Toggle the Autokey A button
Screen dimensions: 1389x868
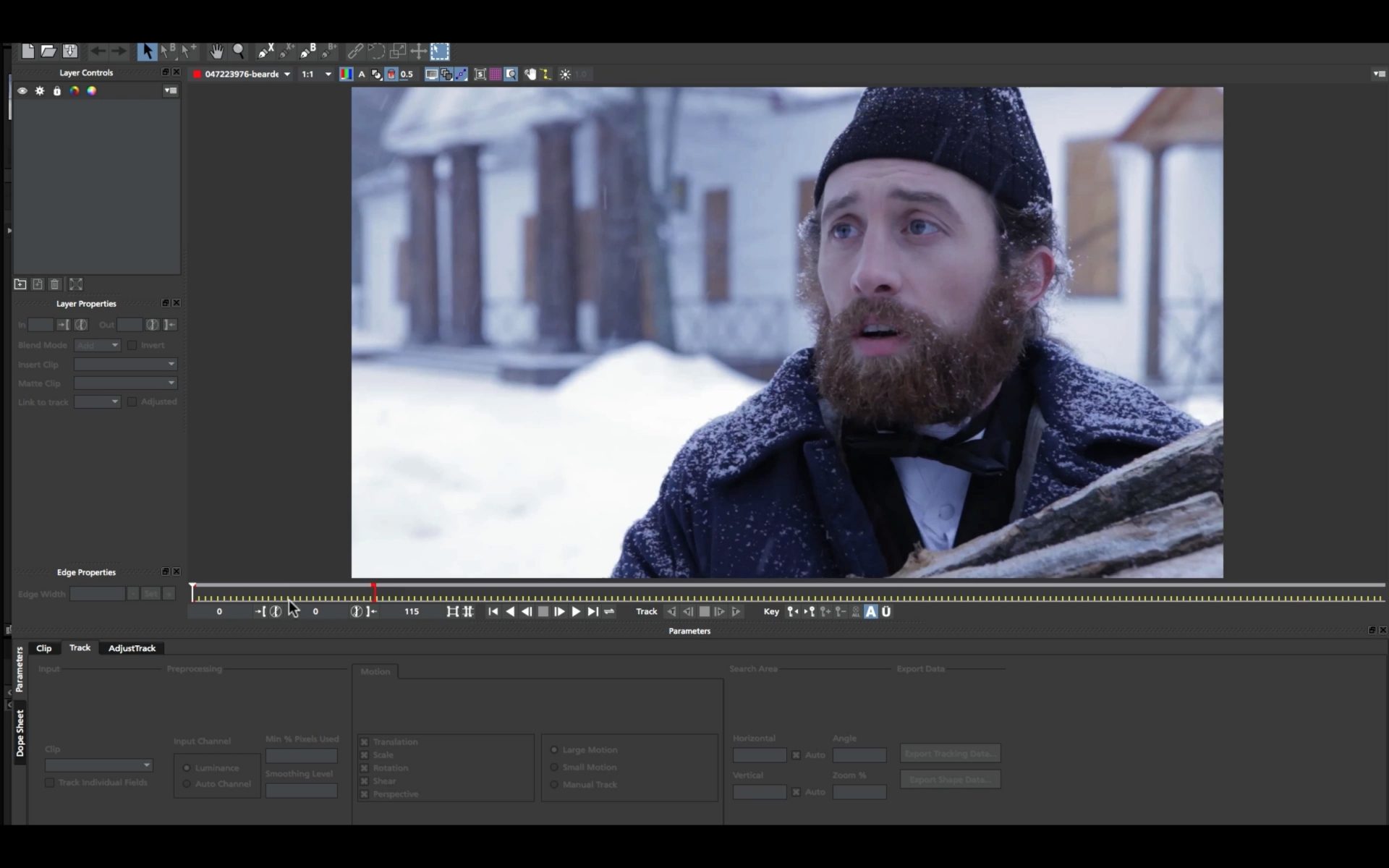870,612
